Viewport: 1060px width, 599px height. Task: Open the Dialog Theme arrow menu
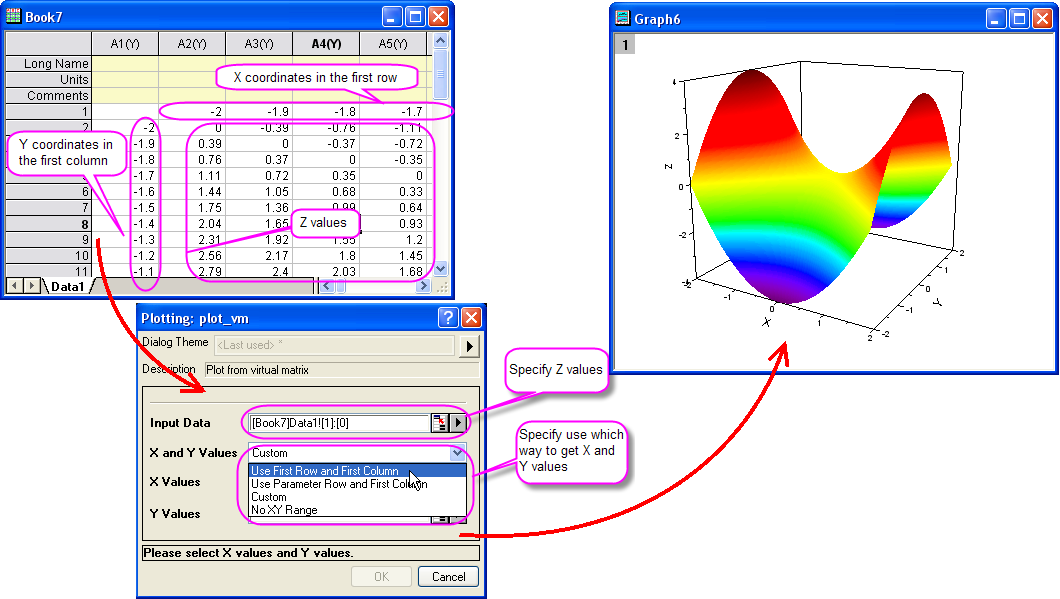coord(469,346)
